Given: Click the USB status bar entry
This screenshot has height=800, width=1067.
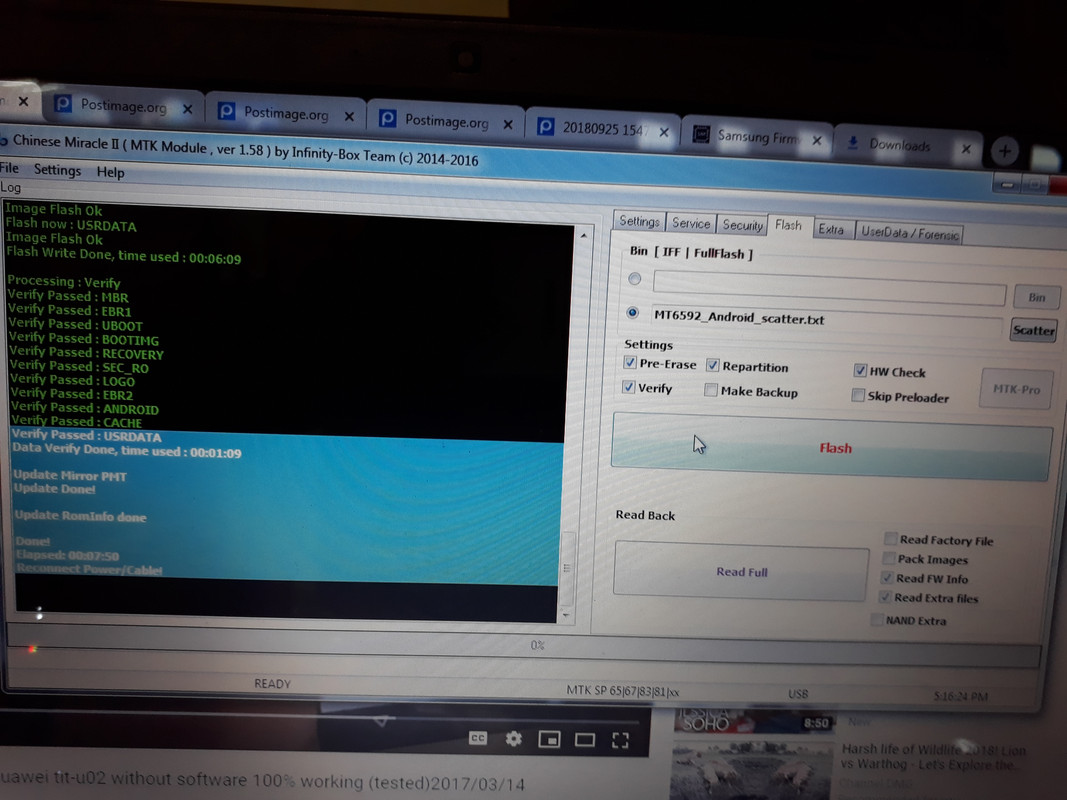Looking at the screenshot, I should tap(798, 693).
